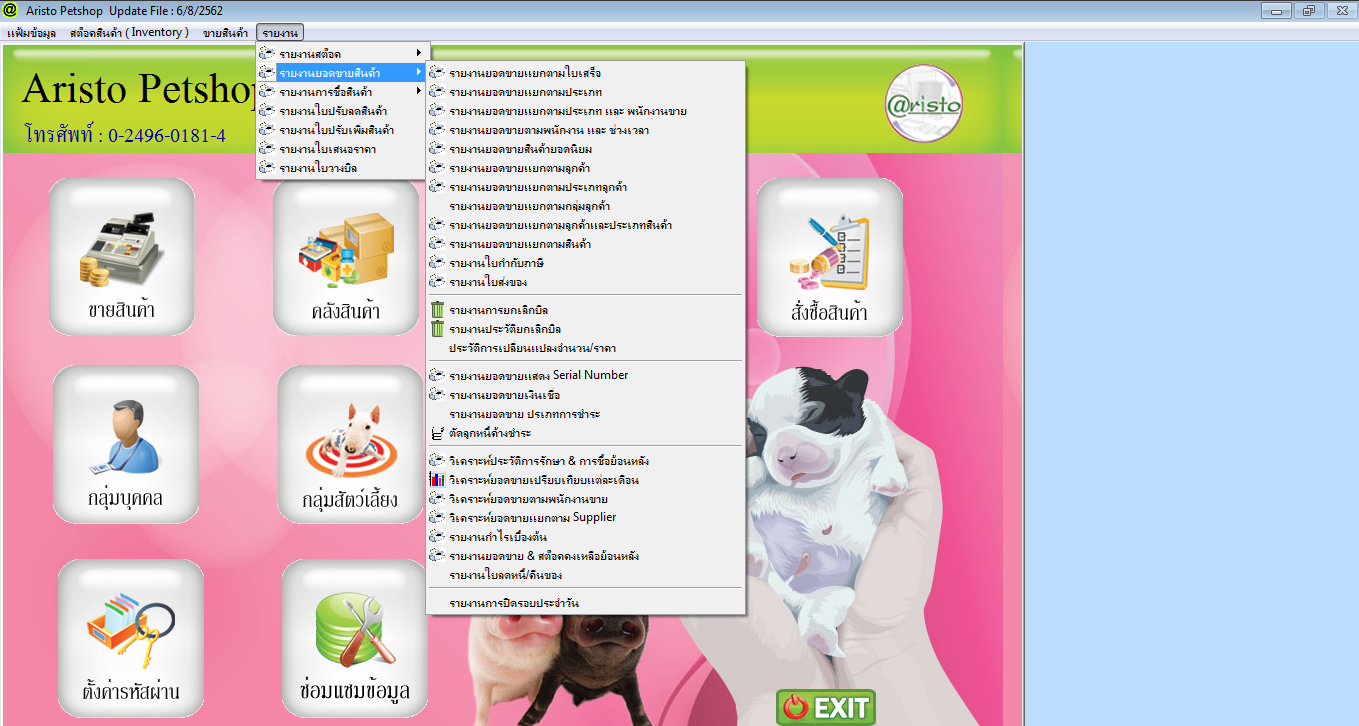
Task: Open the กลุ่มสัตว์เลี้ยง dog tile
Action: 349,443
